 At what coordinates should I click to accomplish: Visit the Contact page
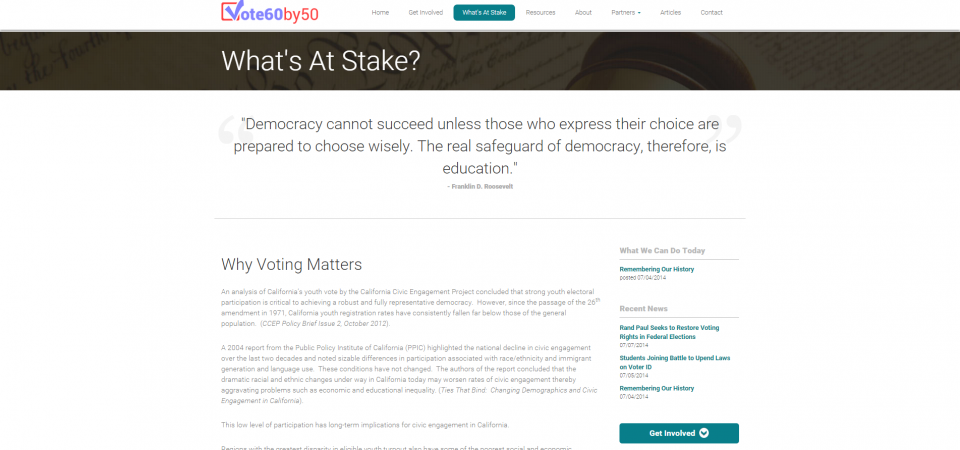pyautogui.click(x=711, y=13)
